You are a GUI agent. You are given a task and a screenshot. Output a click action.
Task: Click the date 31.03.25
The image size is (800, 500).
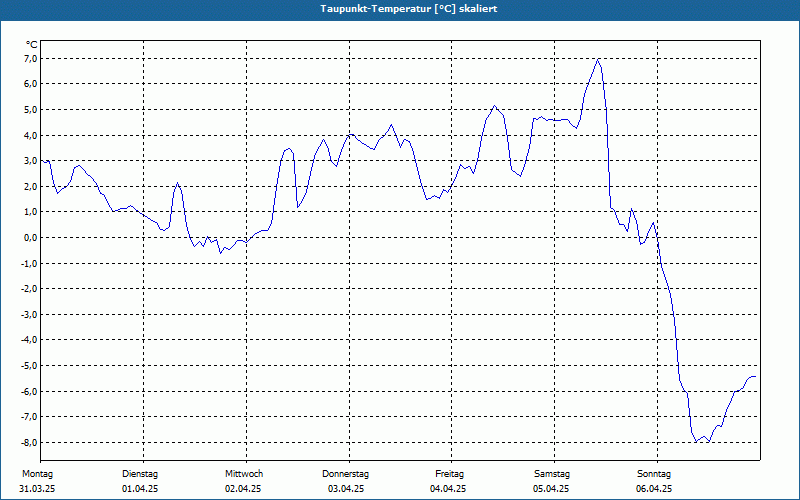[37, 489]
